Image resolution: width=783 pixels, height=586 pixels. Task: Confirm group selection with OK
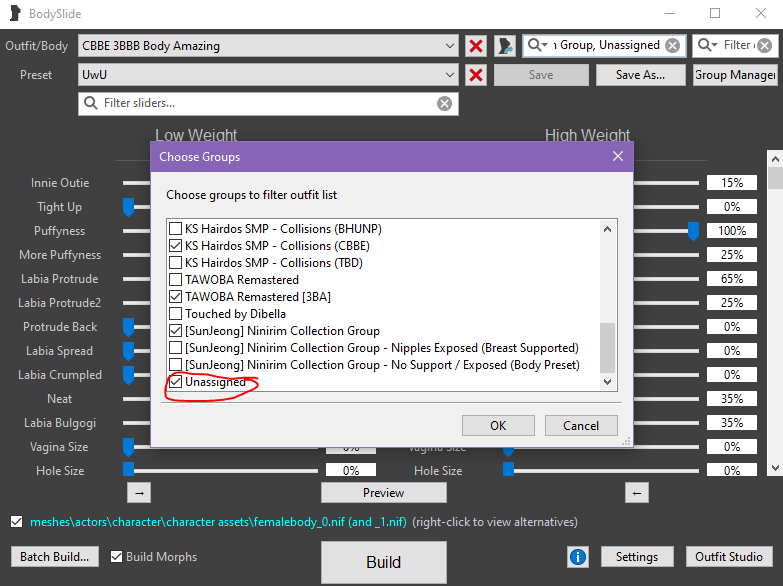click(x=498, y=426)
